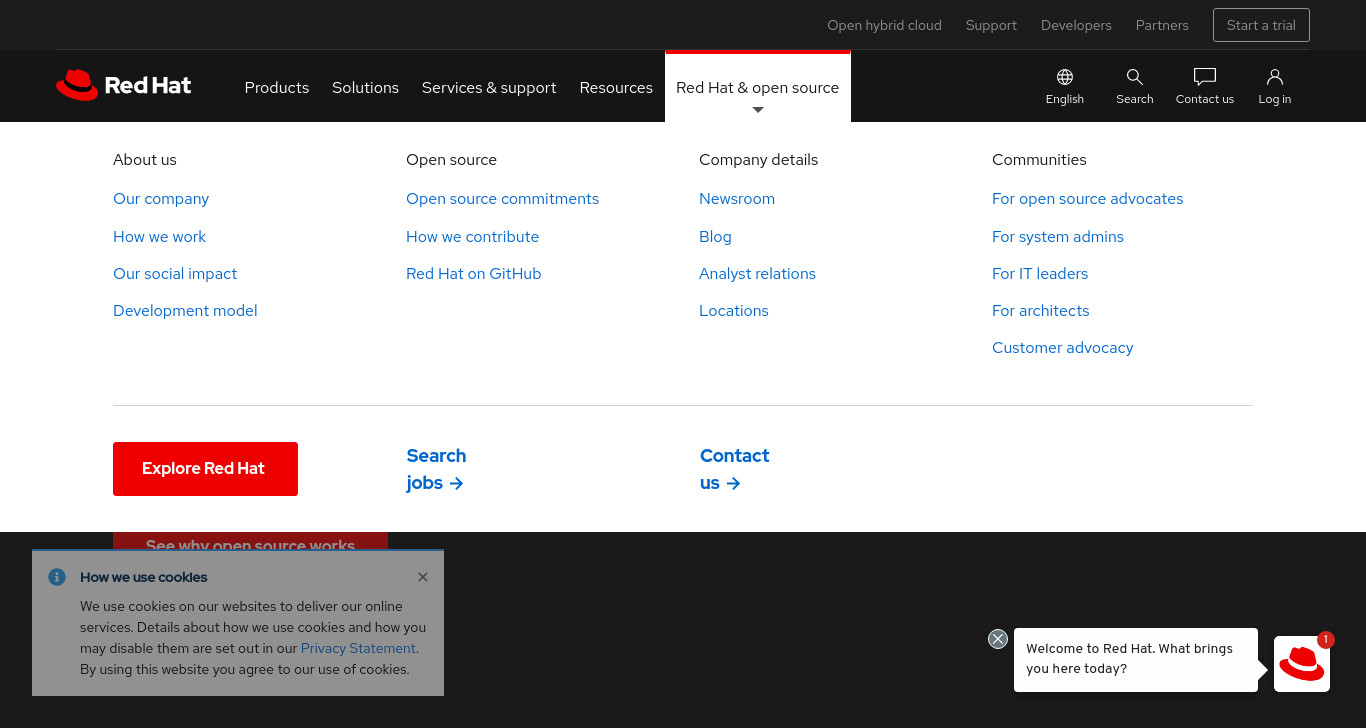
Task: Open the Support link
Action: 991,25
